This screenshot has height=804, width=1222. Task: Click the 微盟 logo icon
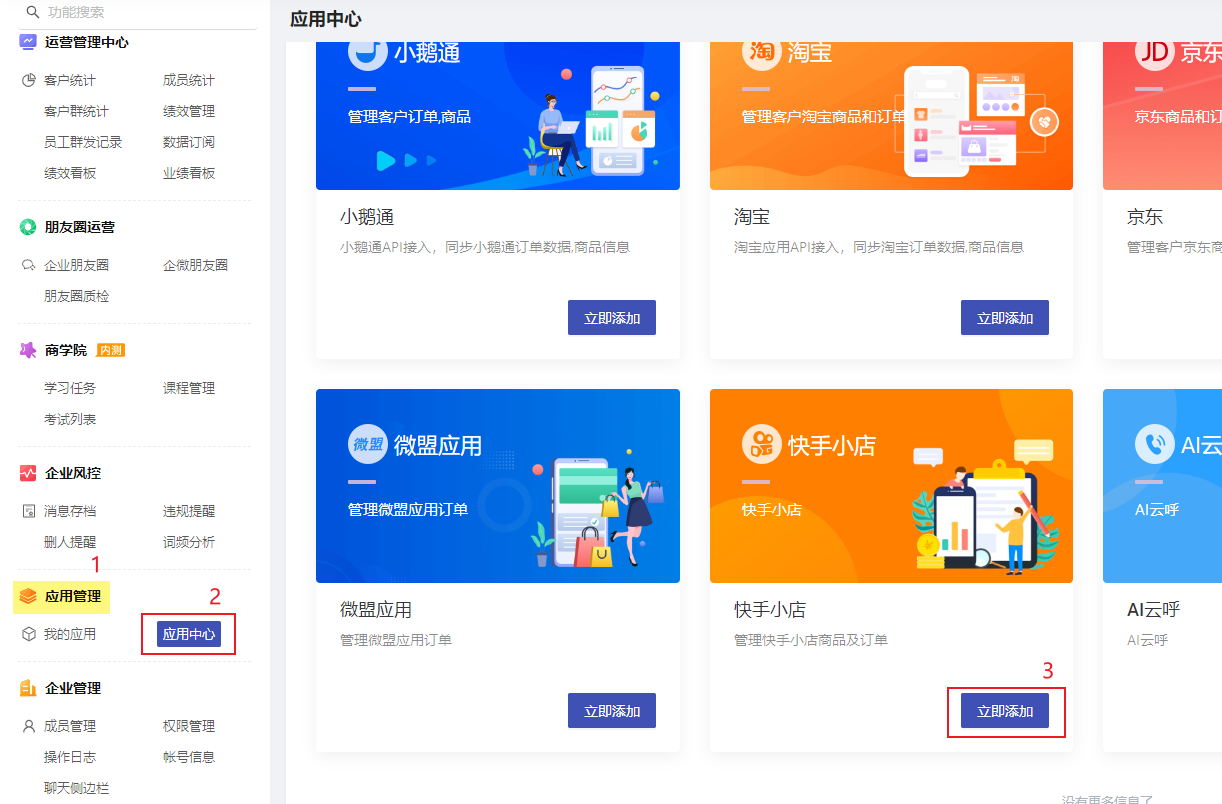(x=367, y=444)
